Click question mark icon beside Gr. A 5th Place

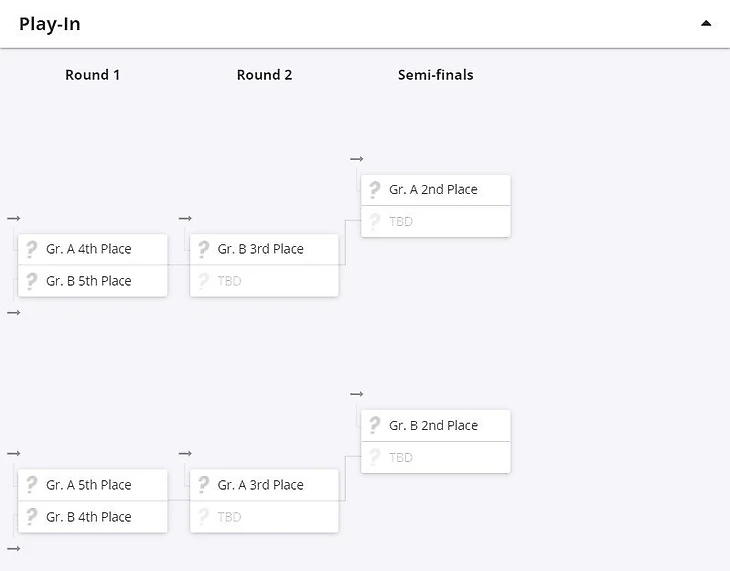coord(32,485)
